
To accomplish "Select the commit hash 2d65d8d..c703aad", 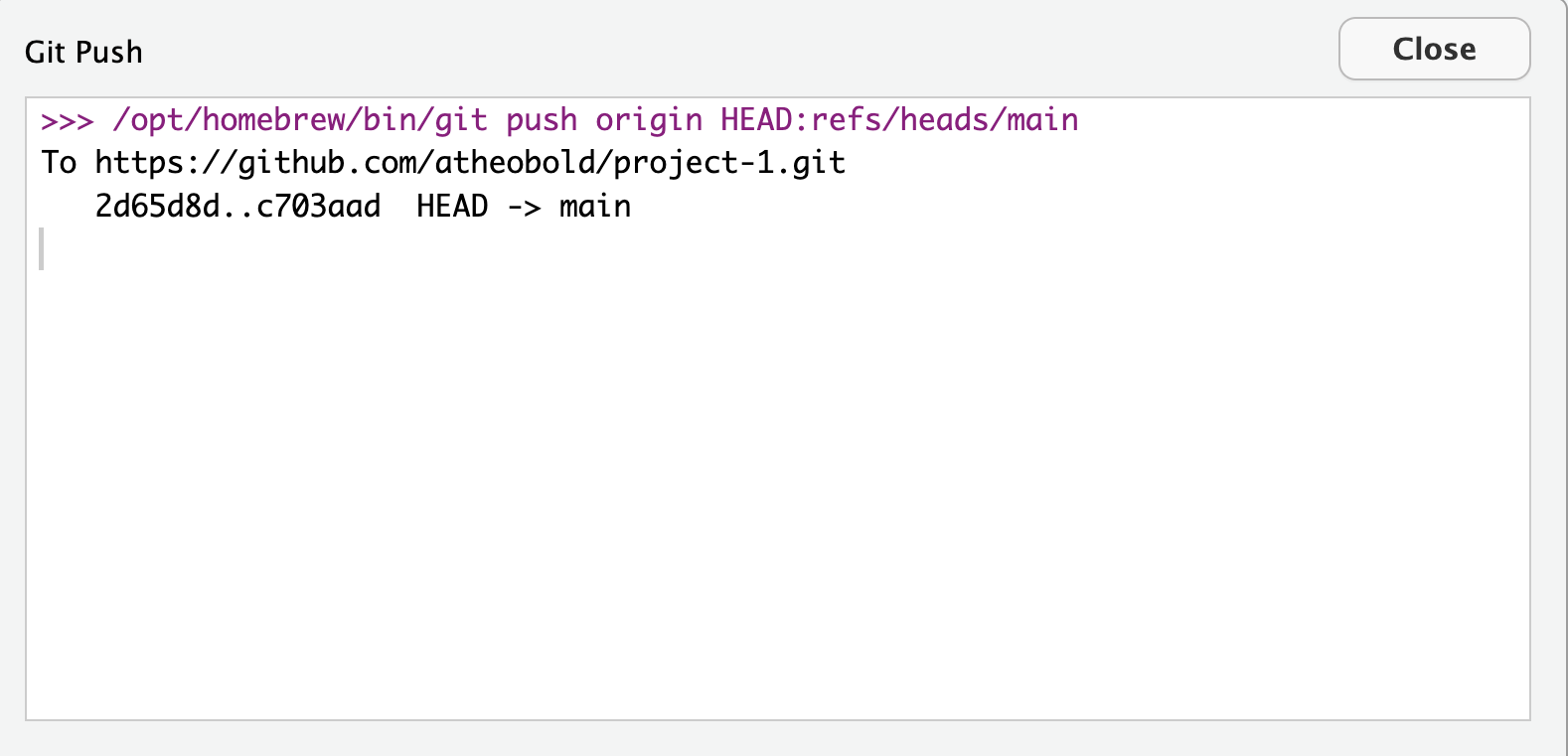I will click(x=236, y=206).
